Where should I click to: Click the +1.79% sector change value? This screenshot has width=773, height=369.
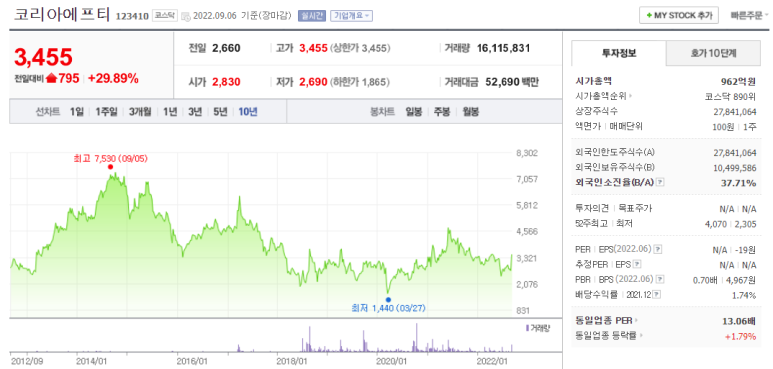[740, 336]
